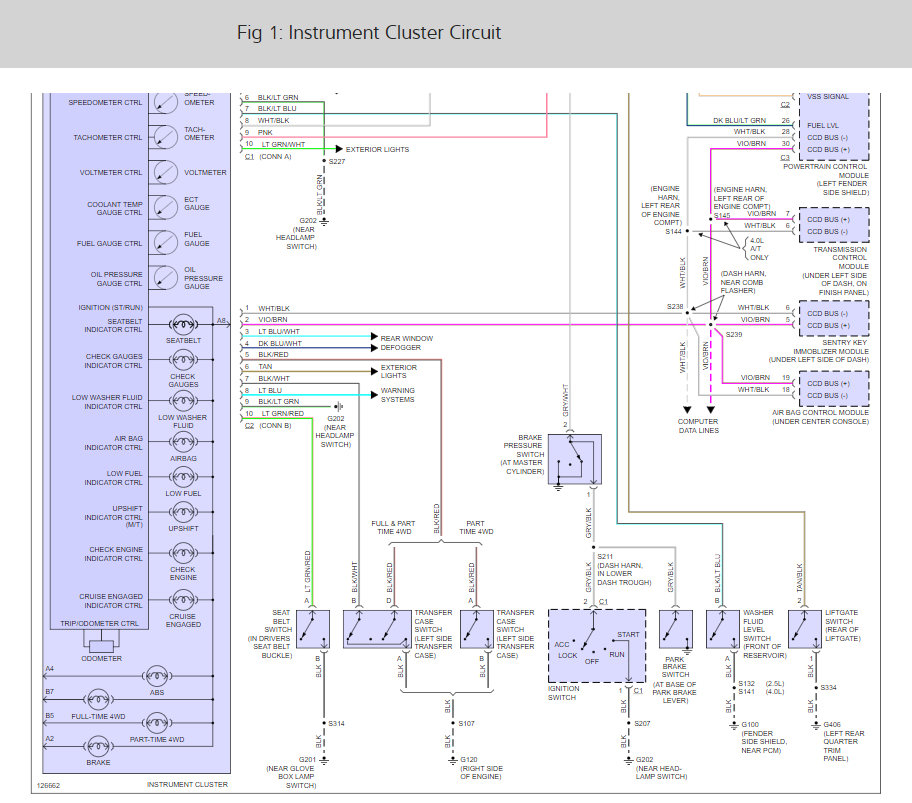This screenshot has height=803, width=912.
Task: Select the park brake switch box
Action: click(x=676, y=629)
